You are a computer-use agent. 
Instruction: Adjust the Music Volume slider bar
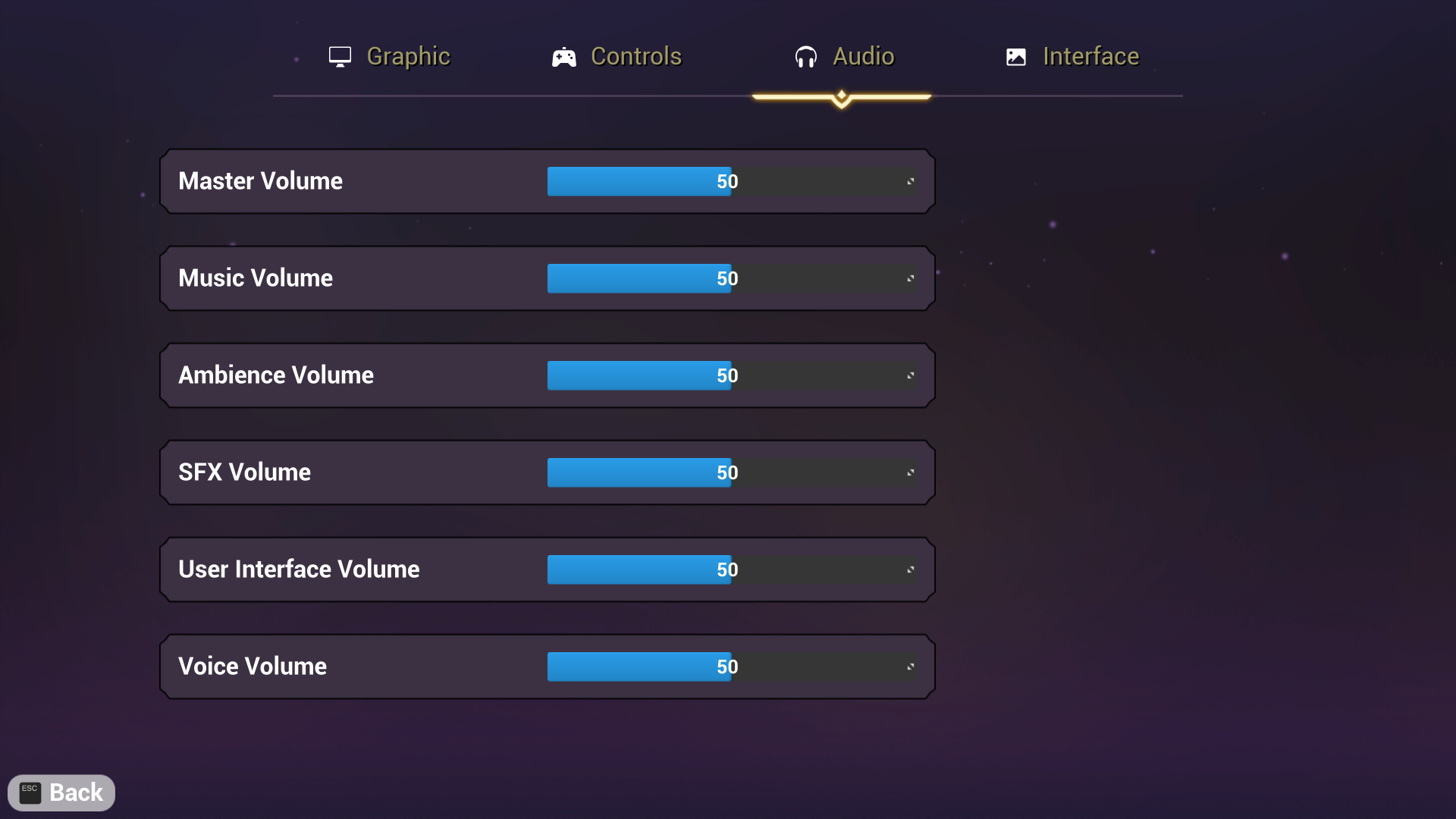coord(733,279)
